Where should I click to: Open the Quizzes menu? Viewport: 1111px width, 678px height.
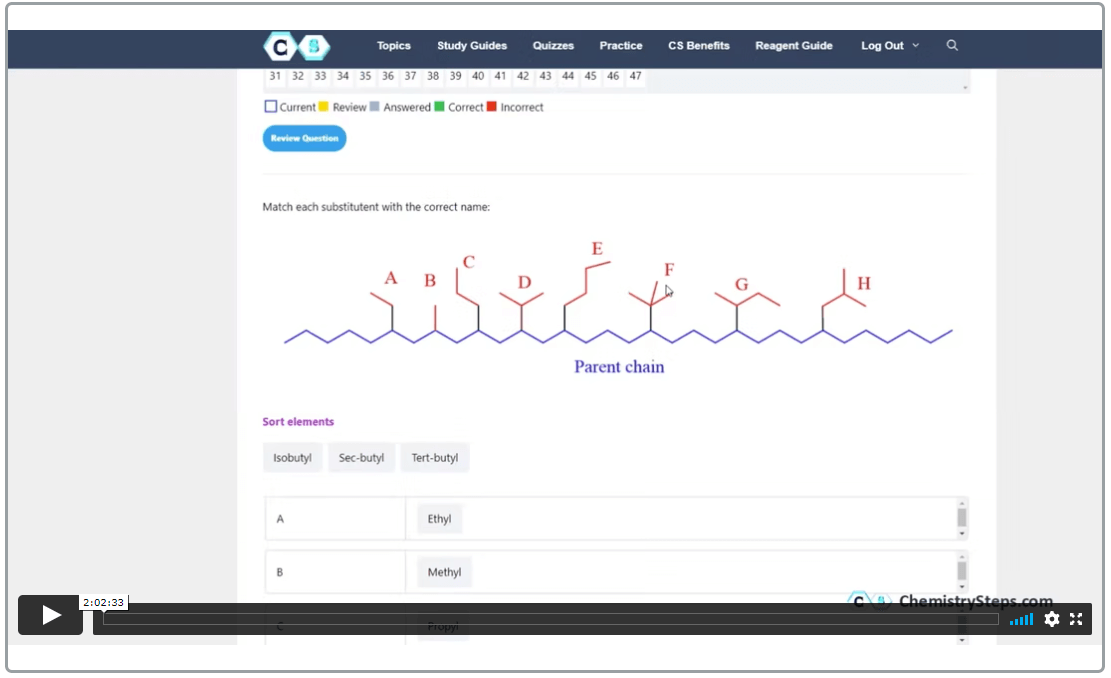point(553,46)
